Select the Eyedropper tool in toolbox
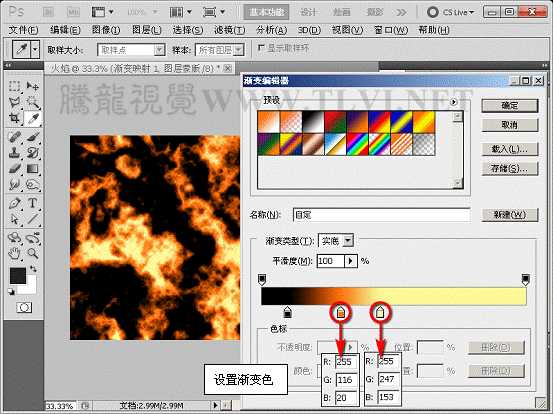The image size is (553, 414). [33, 119]
